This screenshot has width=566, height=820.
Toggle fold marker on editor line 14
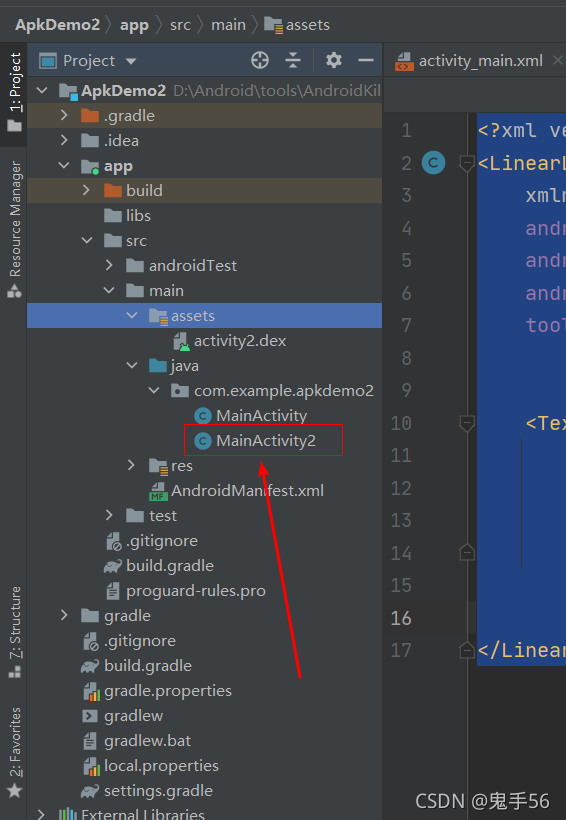[467, 552]
